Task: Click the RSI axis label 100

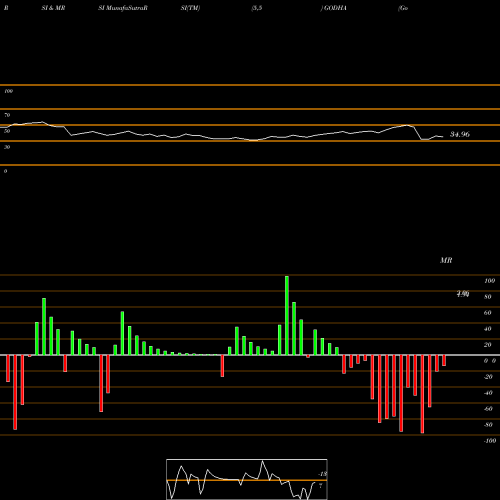Action: 8,91
